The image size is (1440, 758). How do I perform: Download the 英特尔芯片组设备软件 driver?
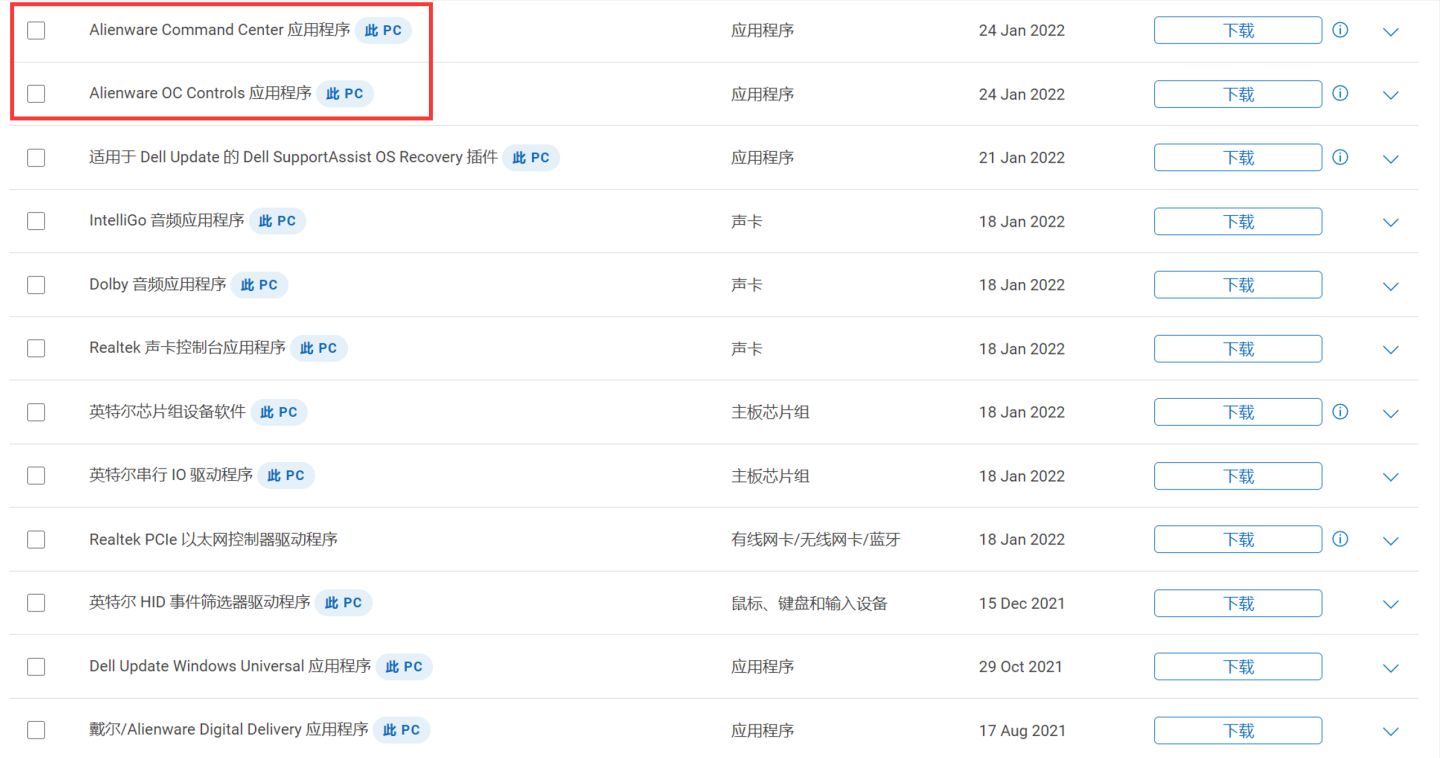tap(1238, 411)
